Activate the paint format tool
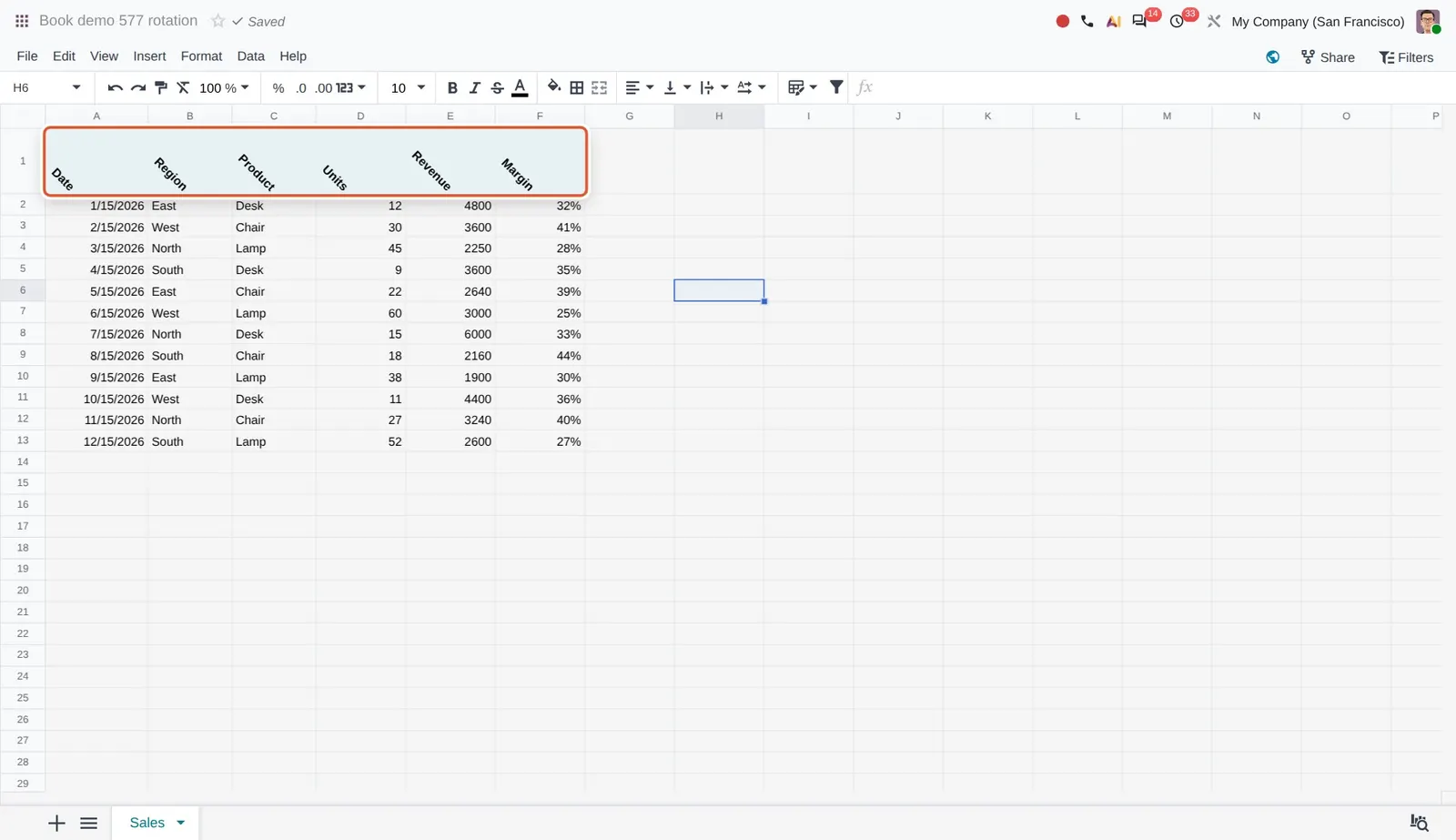 coord(161,87)
